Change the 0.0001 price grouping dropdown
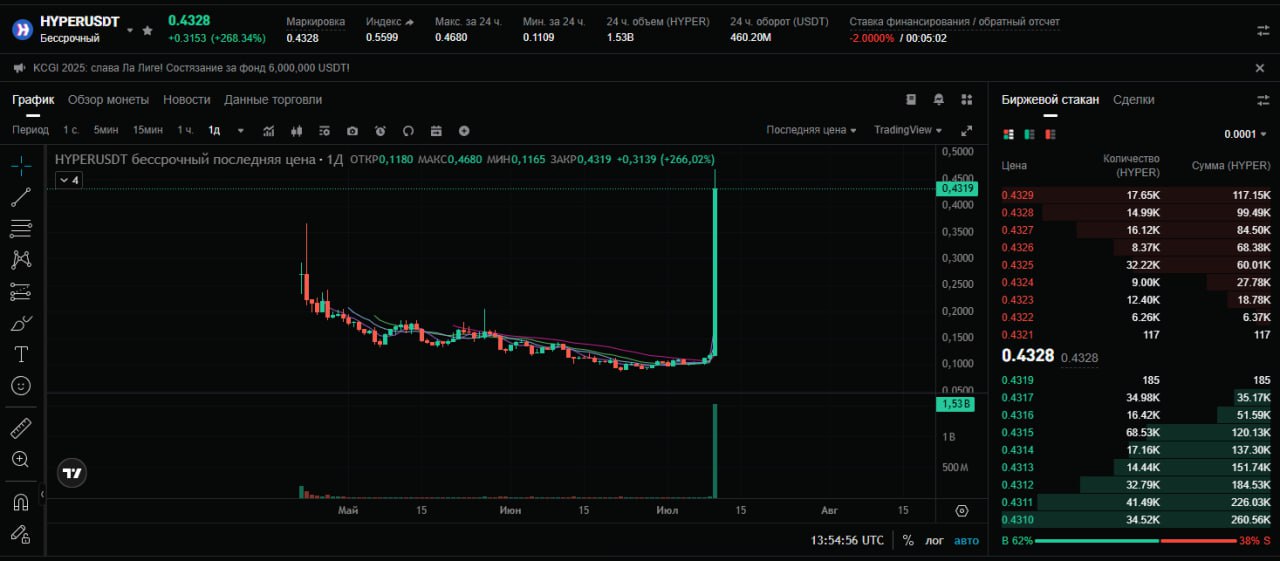Viewport: 1280px width, 561px height. (x=1245, y=134)
